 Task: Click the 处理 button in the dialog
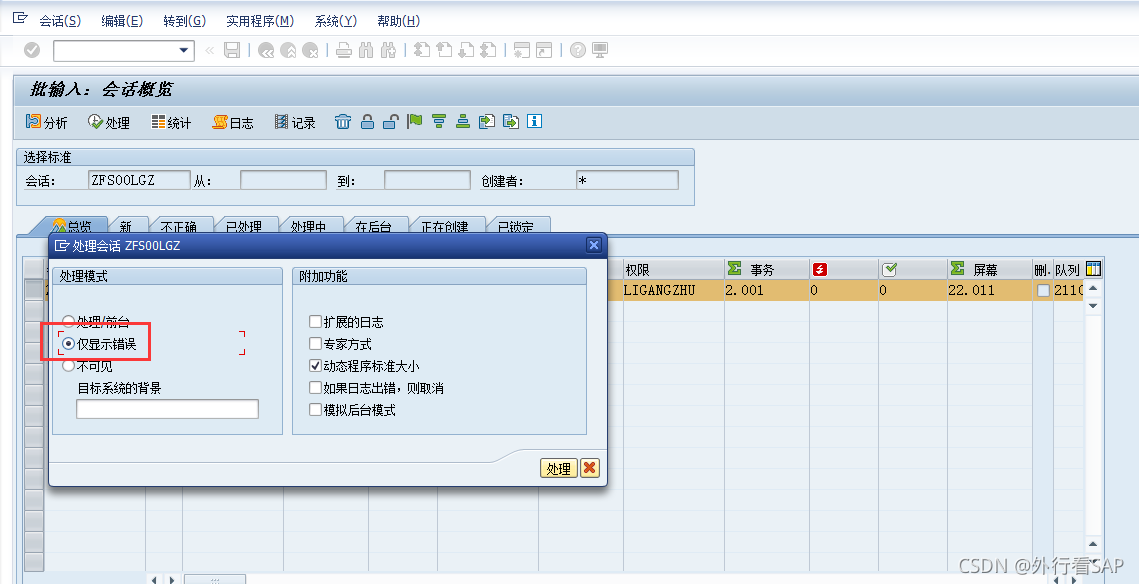(558, 467)
